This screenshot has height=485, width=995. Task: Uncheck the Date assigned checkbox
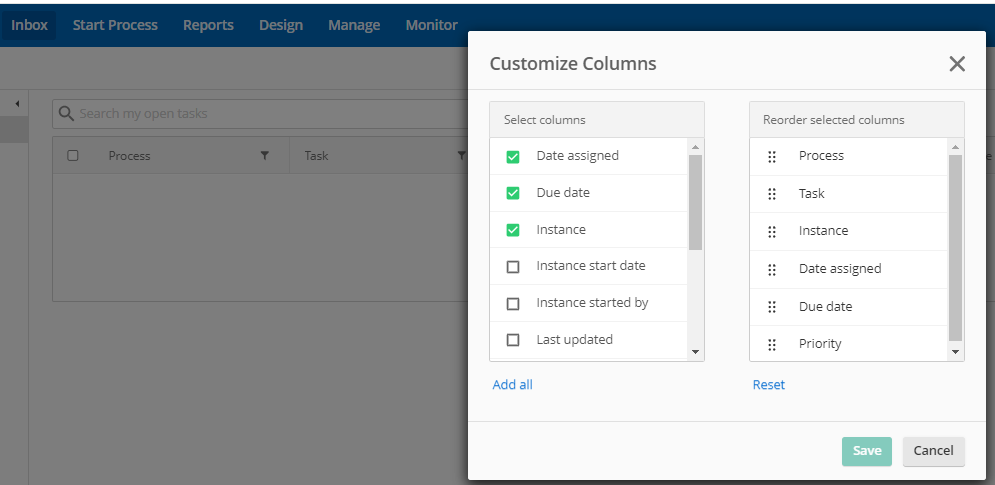(513, 157)
